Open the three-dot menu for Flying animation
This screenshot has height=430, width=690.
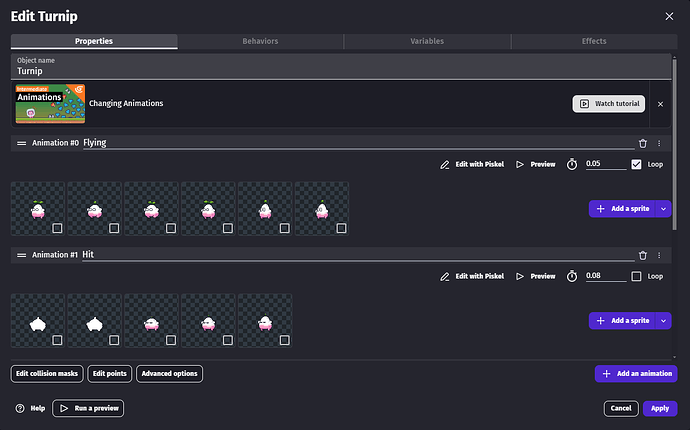click(x=659, y=143)
